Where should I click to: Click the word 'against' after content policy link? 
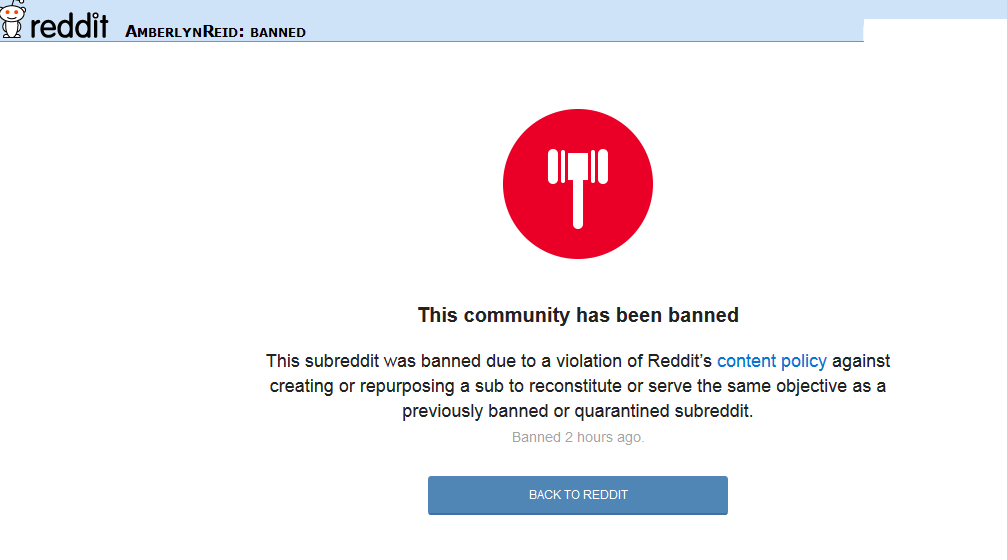tap(861, 362)
